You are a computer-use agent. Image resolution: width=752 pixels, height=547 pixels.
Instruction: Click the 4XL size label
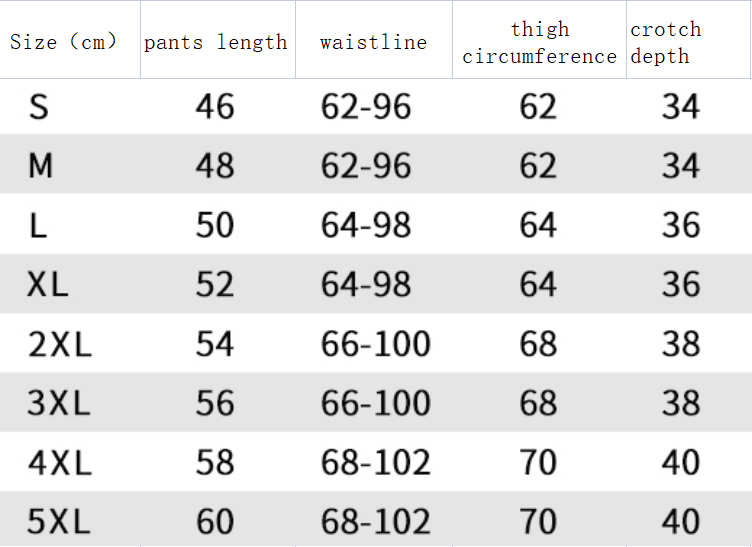point(59,462)
